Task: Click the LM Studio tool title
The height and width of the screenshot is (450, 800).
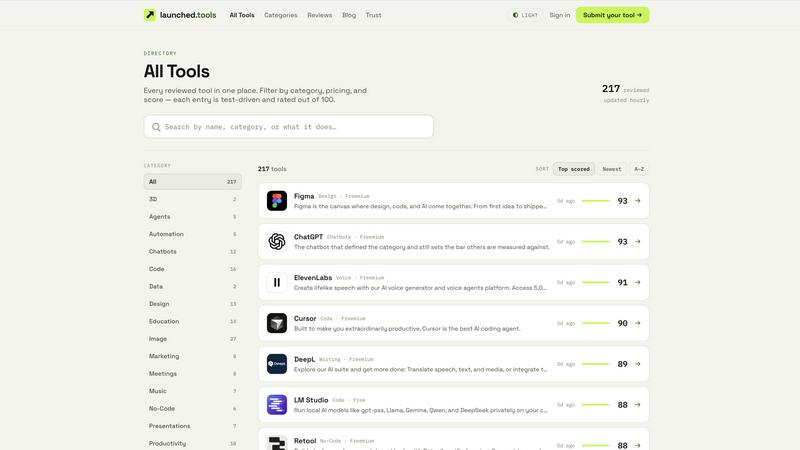Action: click(311, 400)
